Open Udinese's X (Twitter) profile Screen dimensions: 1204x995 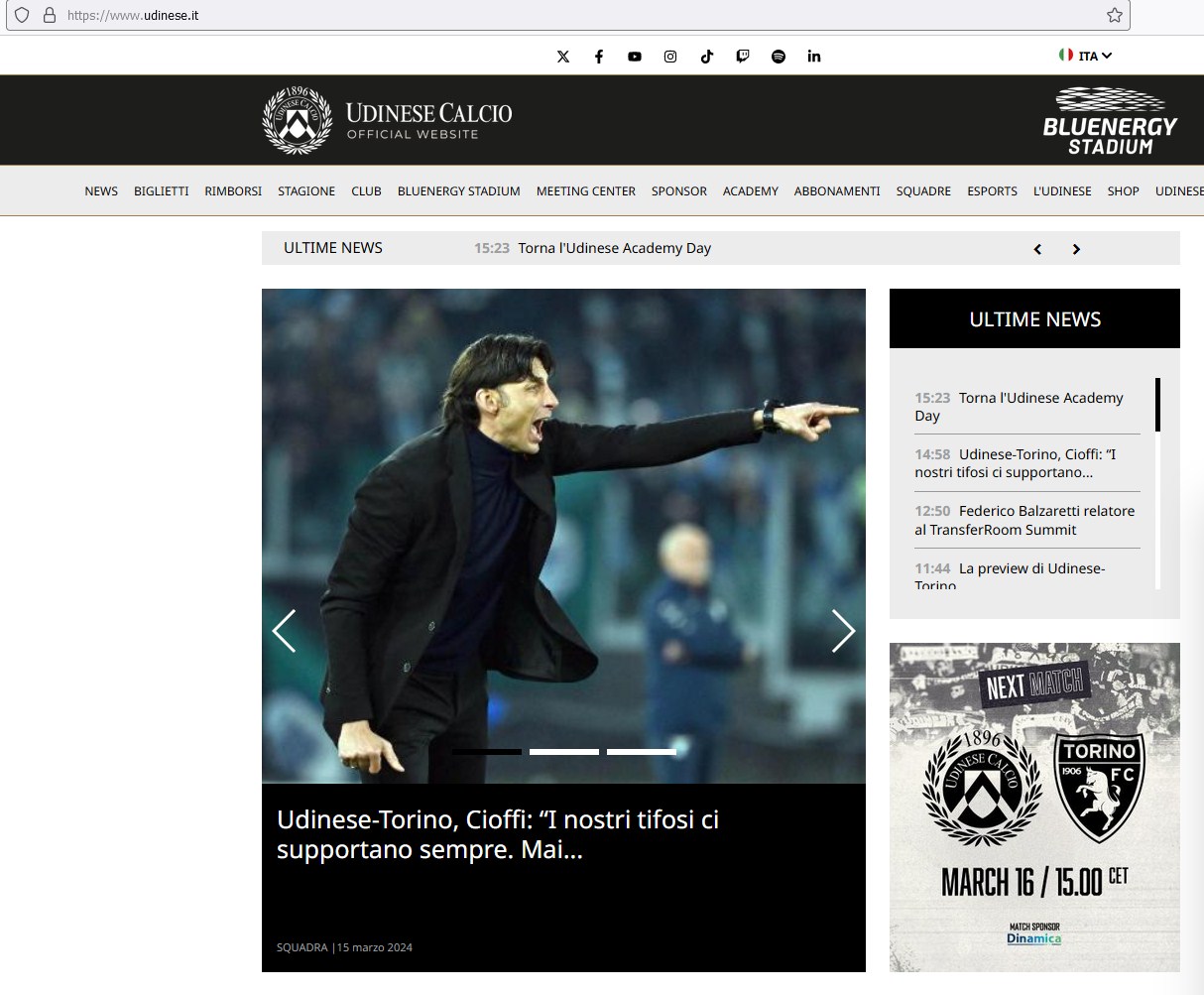(x=563, y=57)
